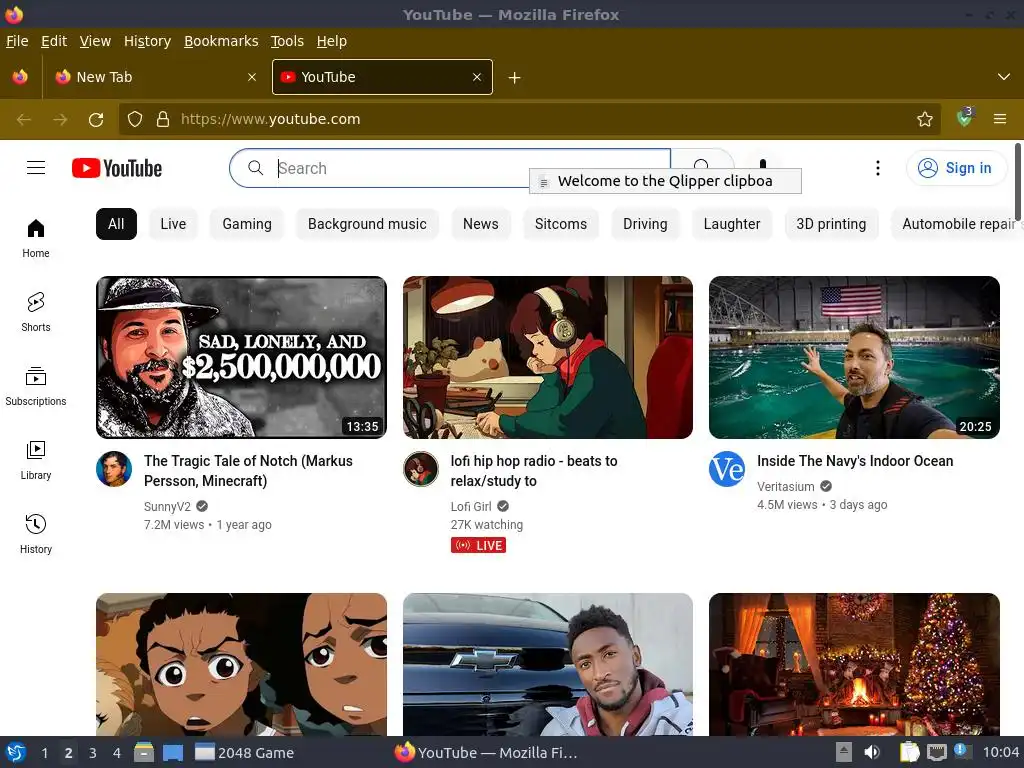The width and height of the screenshot is (1024, 768).
Task: Switch to the New Tab tab
Action: coord(155,77)
